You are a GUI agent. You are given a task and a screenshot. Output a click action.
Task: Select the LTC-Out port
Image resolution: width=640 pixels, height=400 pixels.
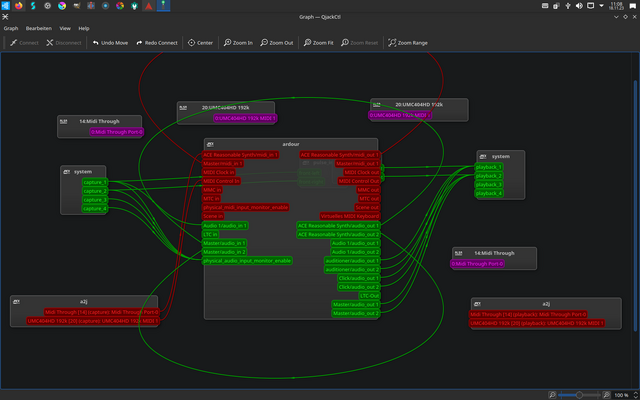(x=369, y=296)
